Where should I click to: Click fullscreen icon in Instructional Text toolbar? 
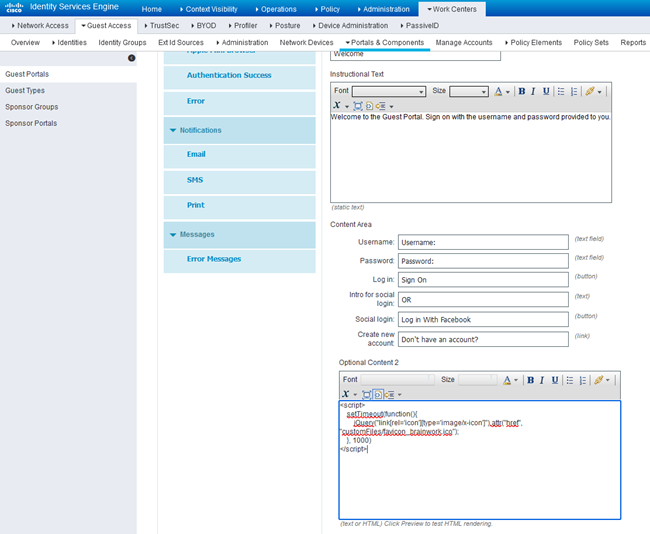tap(357, 106)
